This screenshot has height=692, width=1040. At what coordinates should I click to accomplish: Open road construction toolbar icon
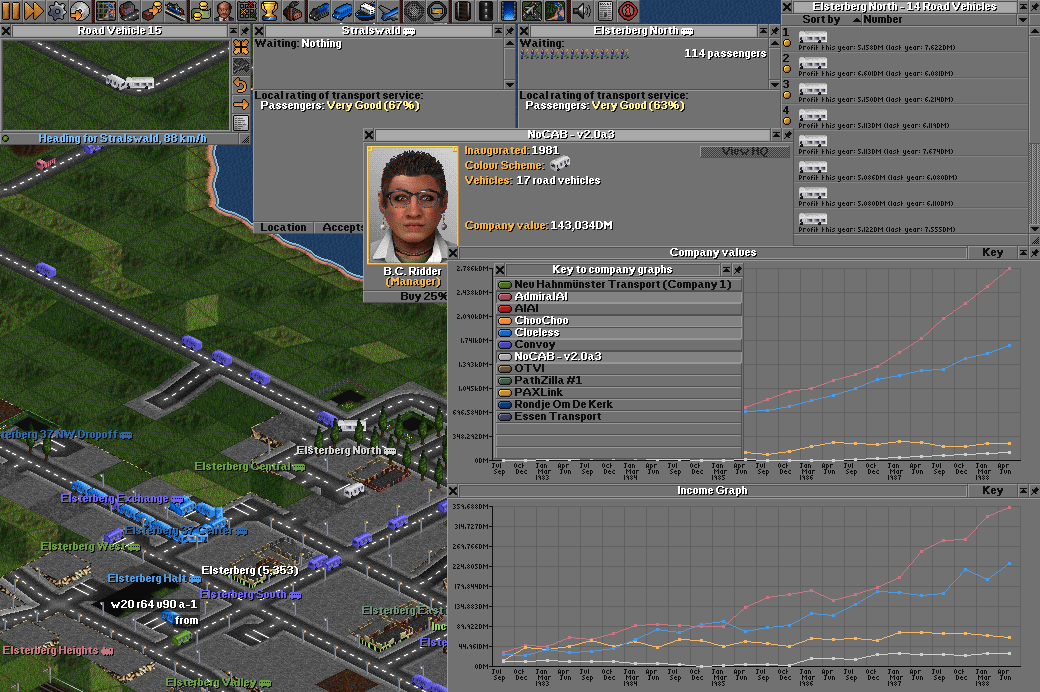(x=486, y=11)
